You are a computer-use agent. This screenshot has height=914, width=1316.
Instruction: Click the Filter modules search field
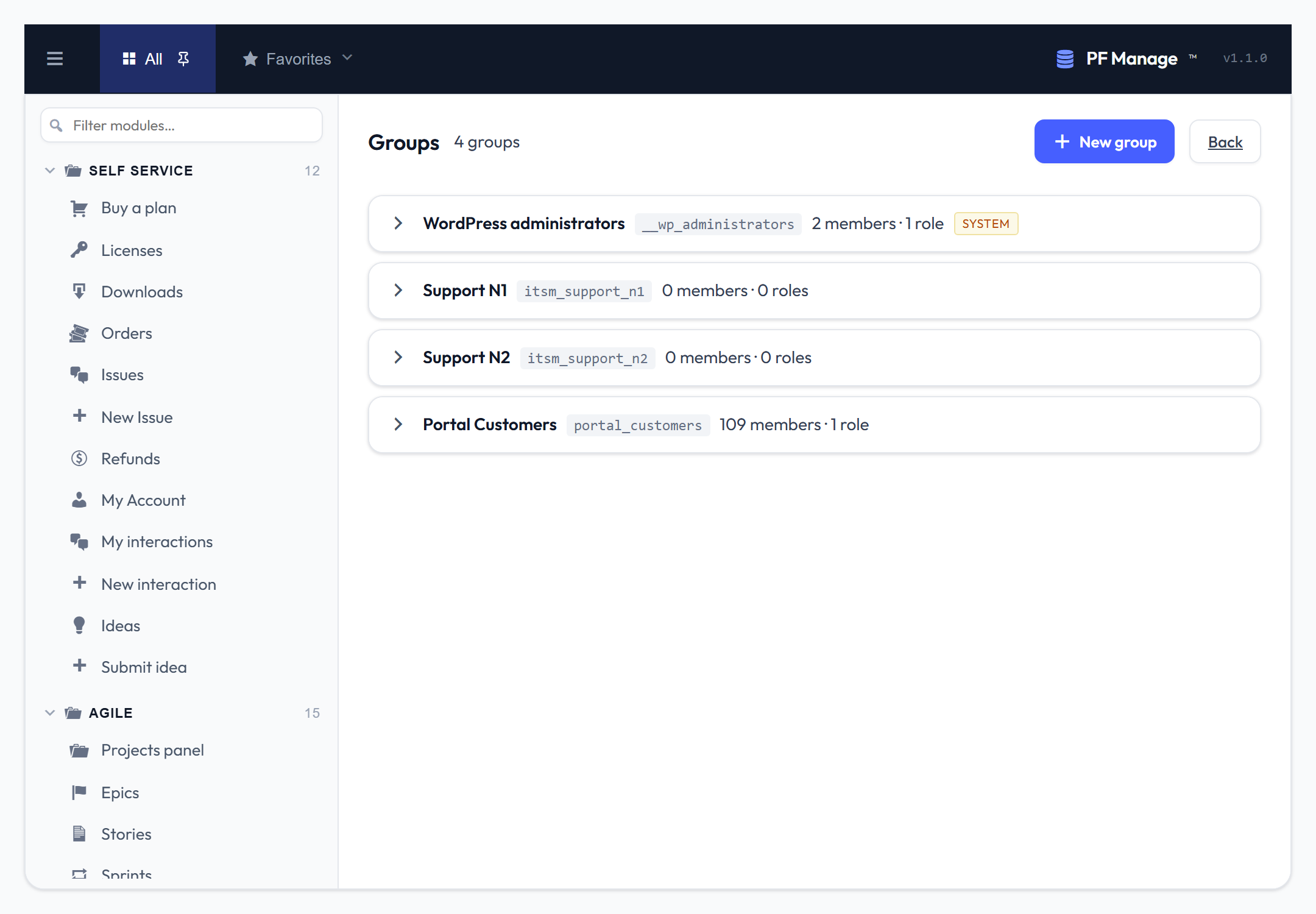click(x=182, y=125)
